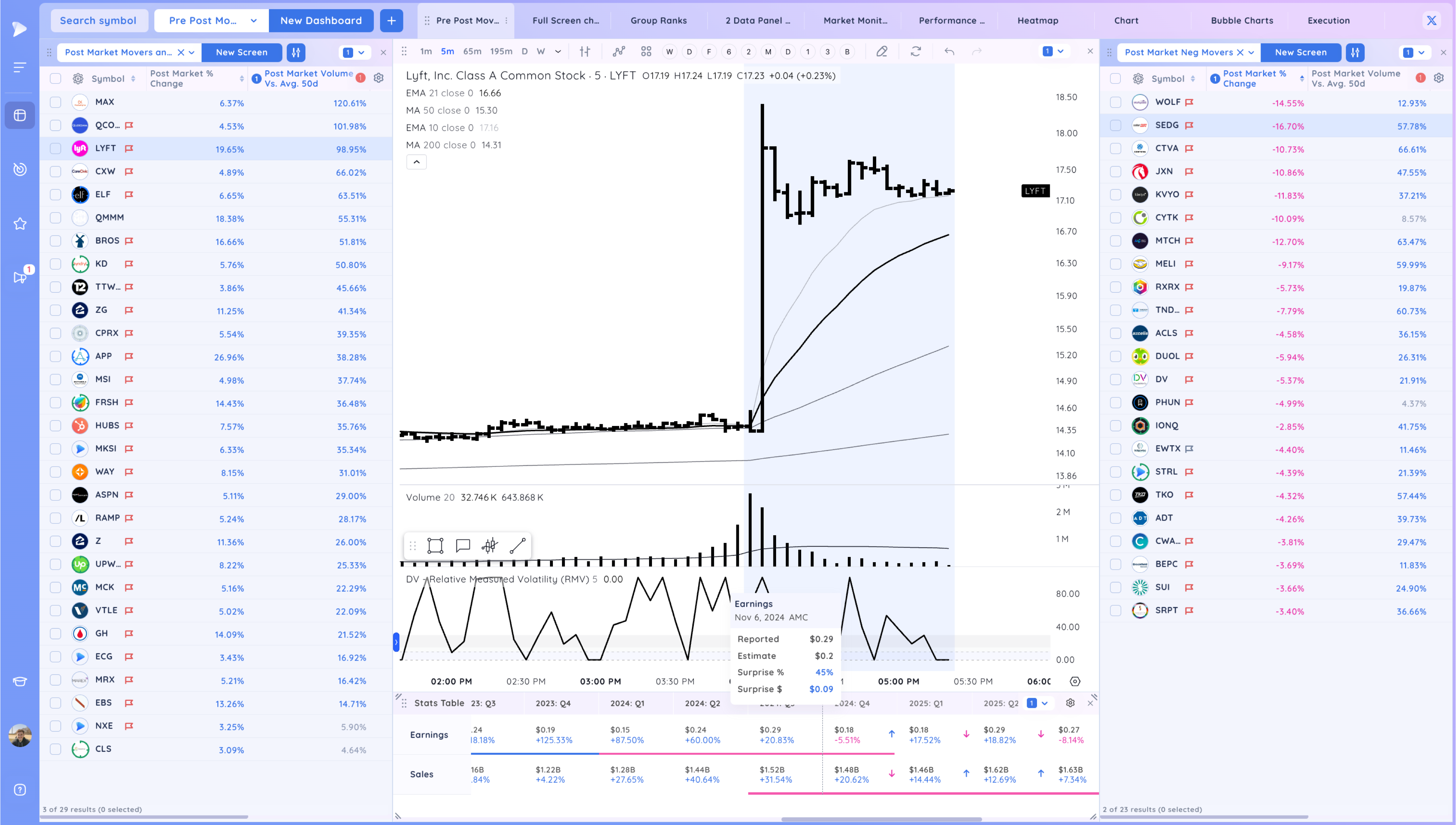Image resolution: width=1456 pixels, height=825 pixels.
Task: Select the rectangle drawing tool
Action: (x=435, y=546)
